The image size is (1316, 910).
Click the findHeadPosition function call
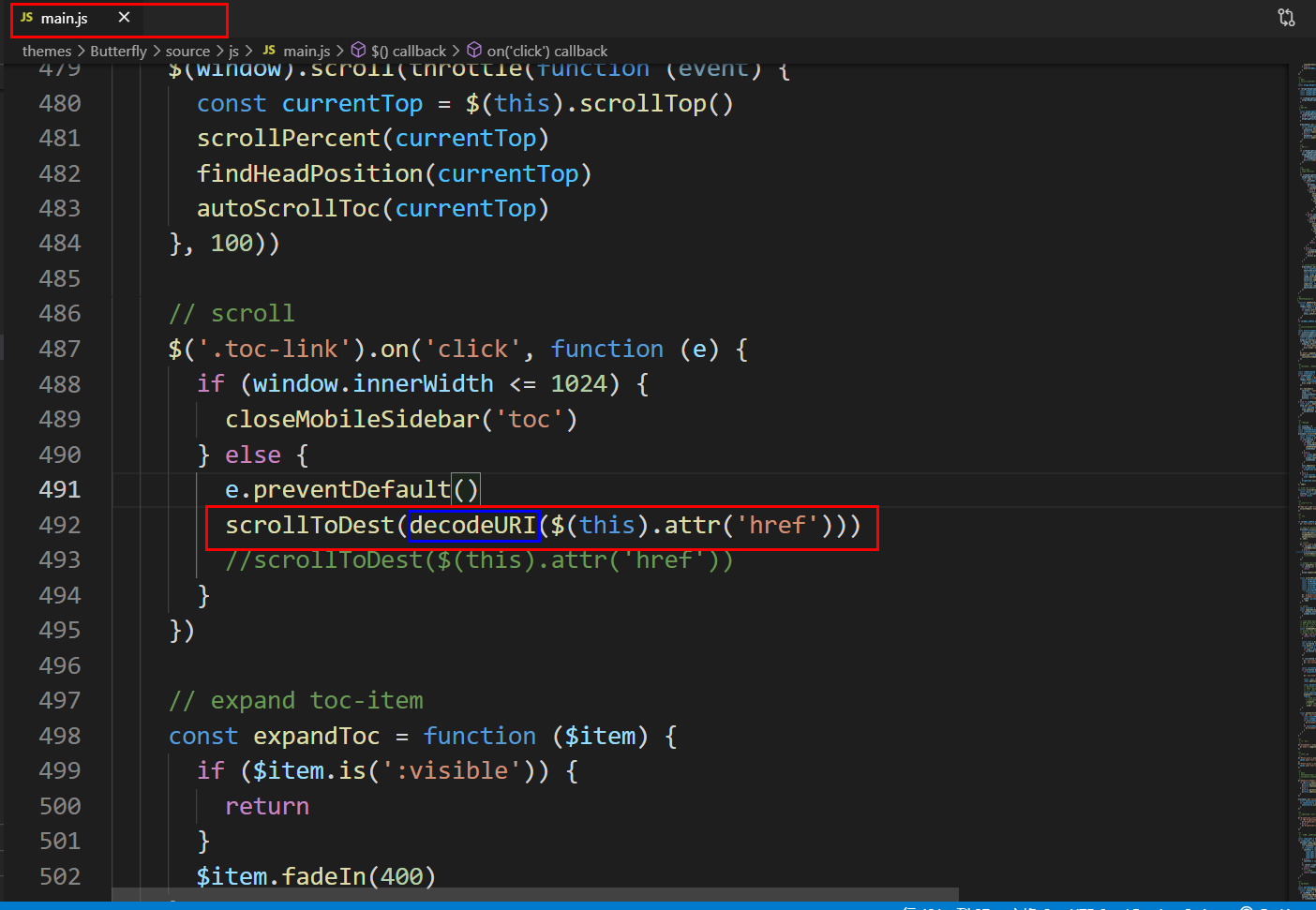click(x=309, y=173)
